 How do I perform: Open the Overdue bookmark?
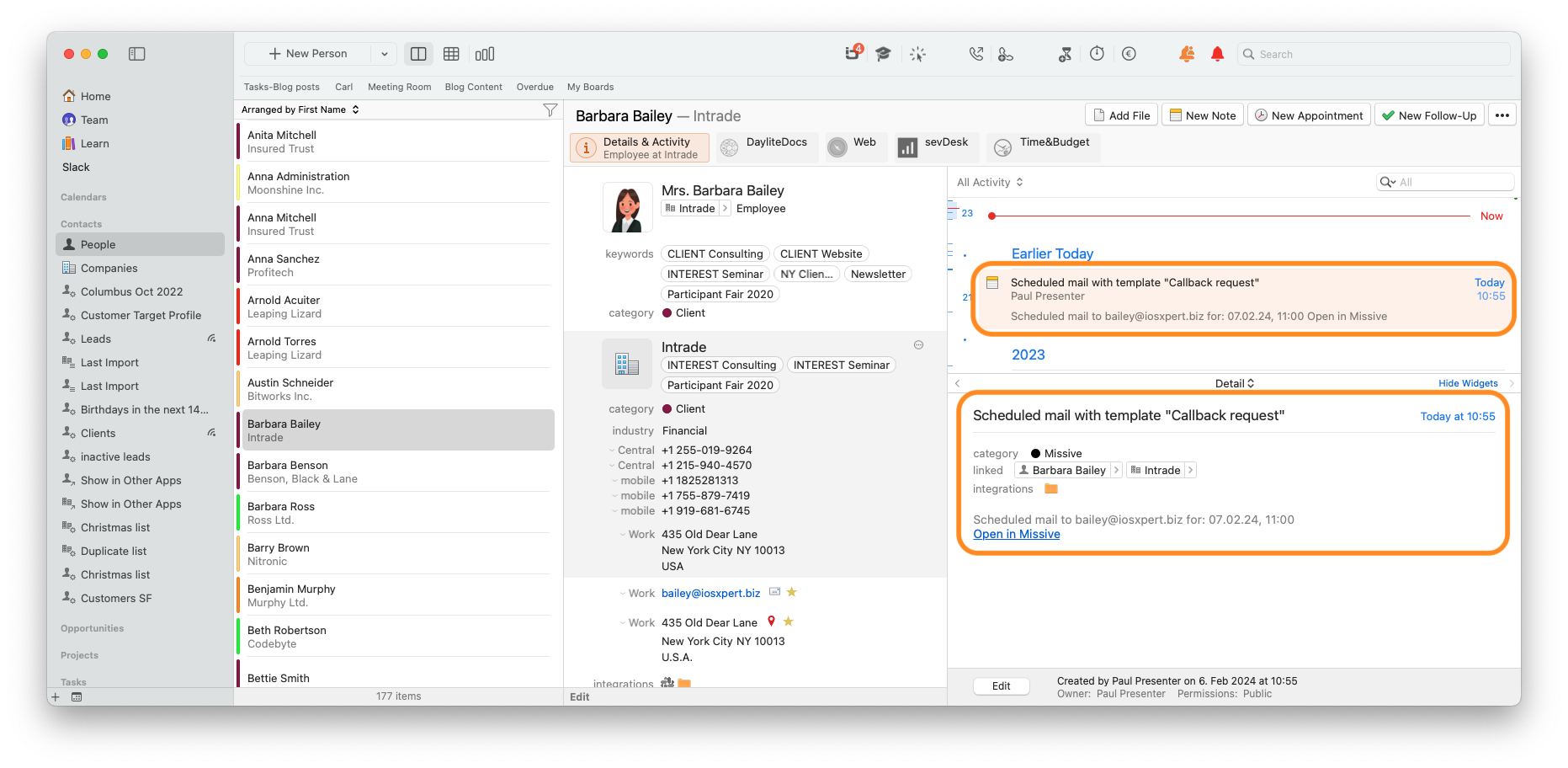534,87
